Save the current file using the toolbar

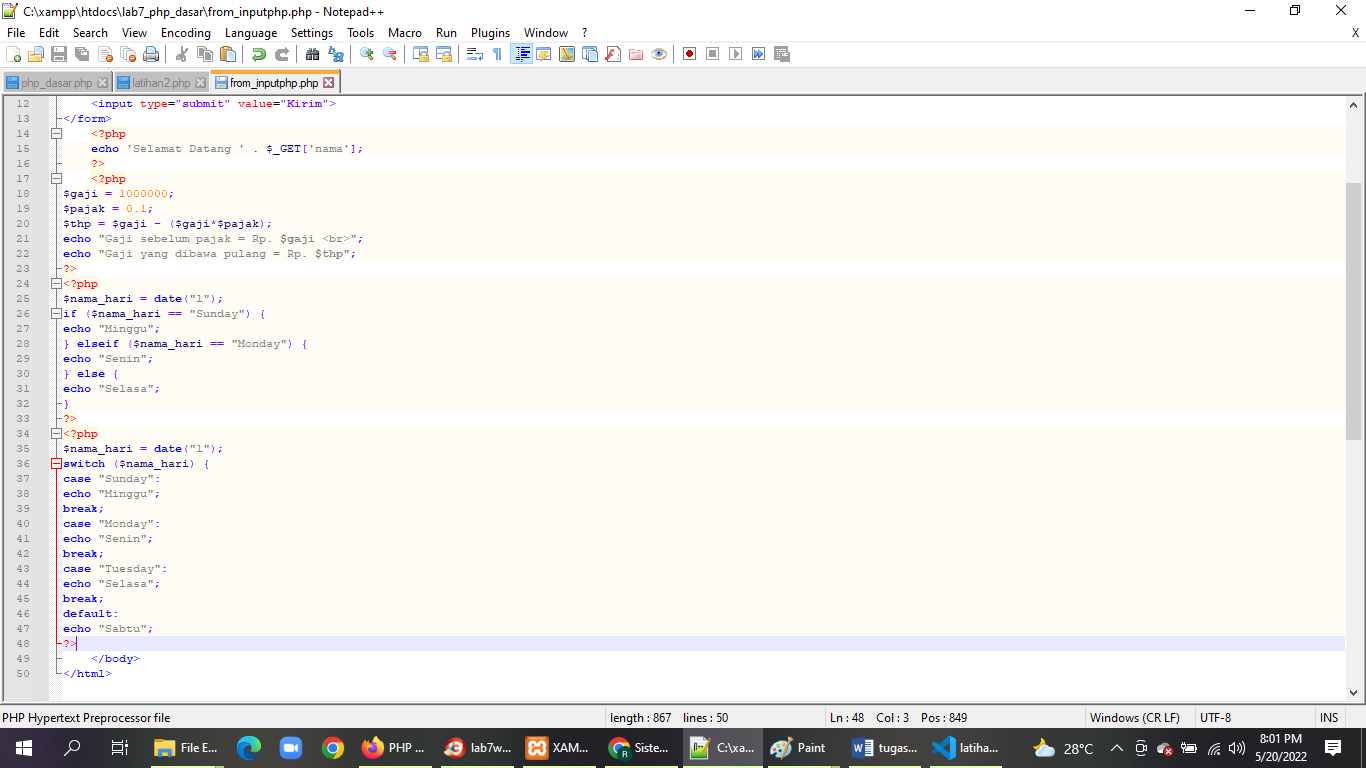(x=59, y=54)
